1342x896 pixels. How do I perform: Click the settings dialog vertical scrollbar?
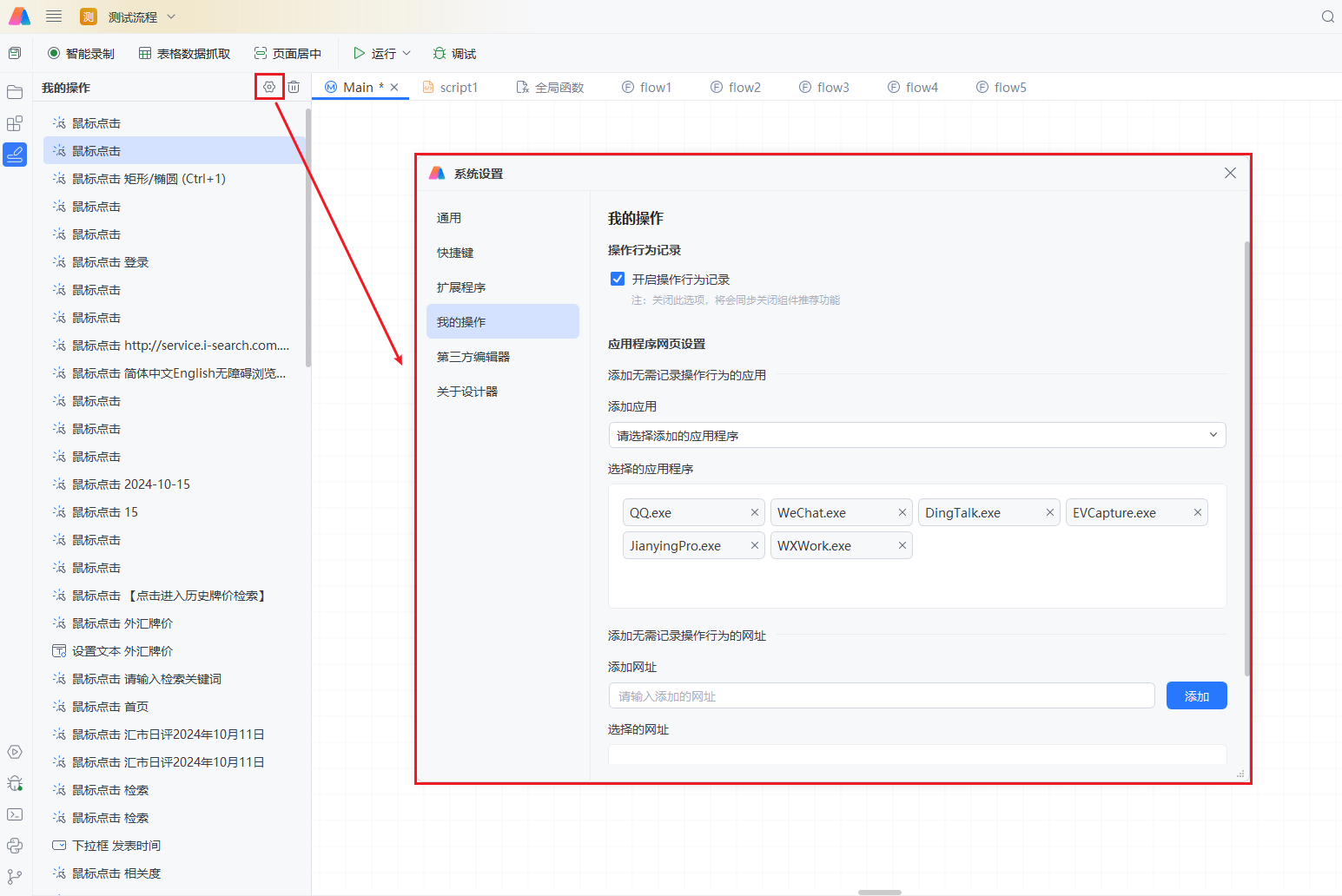point(1246,458)
